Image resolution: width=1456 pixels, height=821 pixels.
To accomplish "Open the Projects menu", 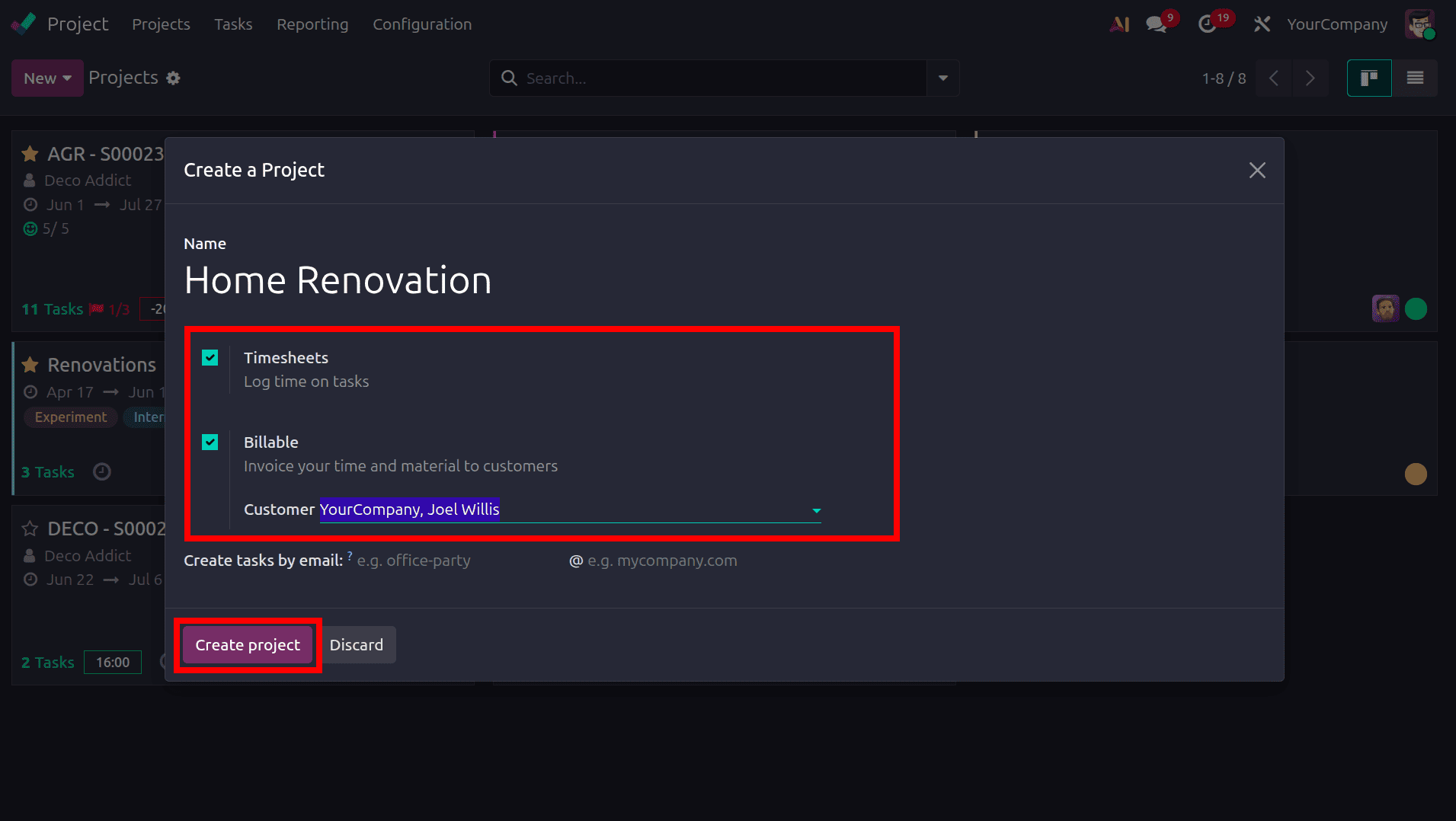I will click(161, 24).
